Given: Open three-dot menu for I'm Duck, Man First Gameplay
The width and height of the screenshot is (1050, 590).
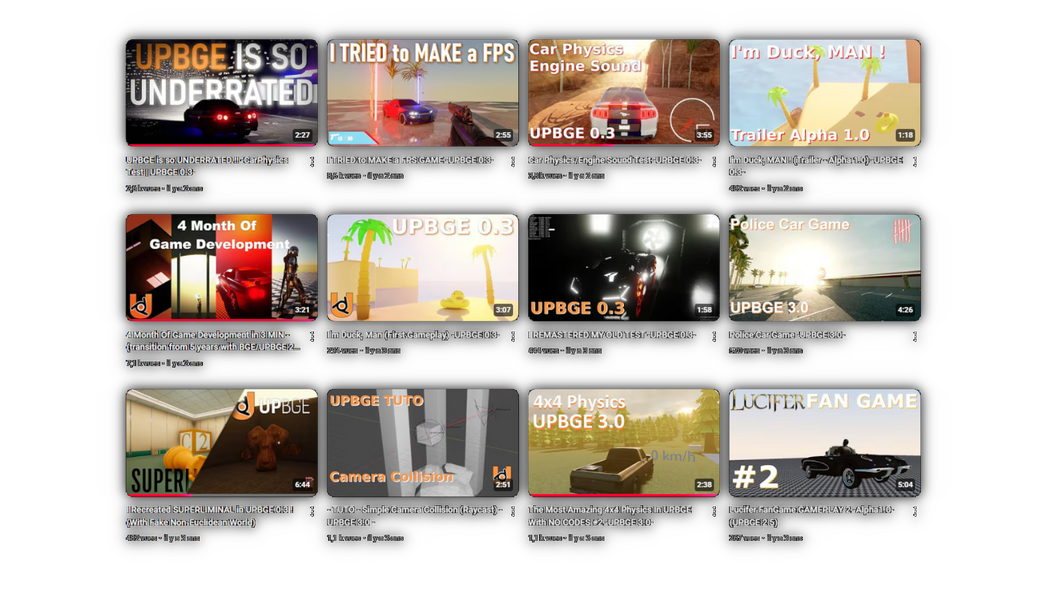Looking at the screenshot, I should (513, 337).
